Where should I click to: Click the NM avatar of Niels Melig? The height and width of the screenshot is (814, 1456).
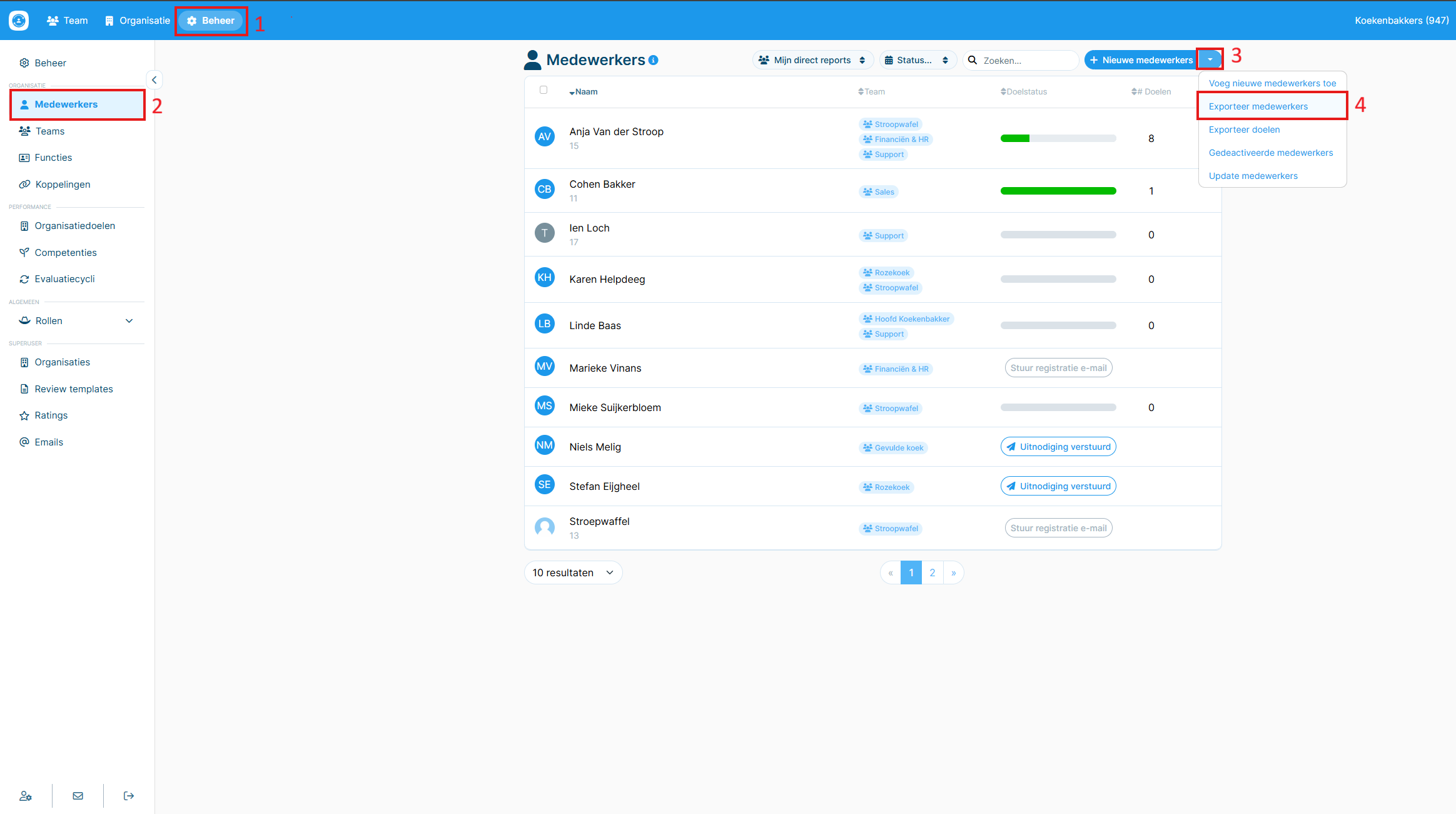(x=545, y=445)
